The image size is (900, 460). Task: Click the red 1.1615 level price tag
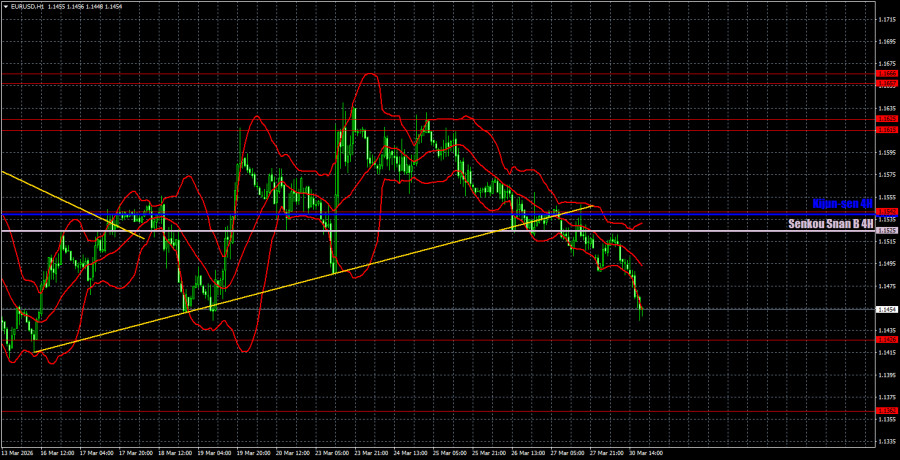click(x=887, y=130)
